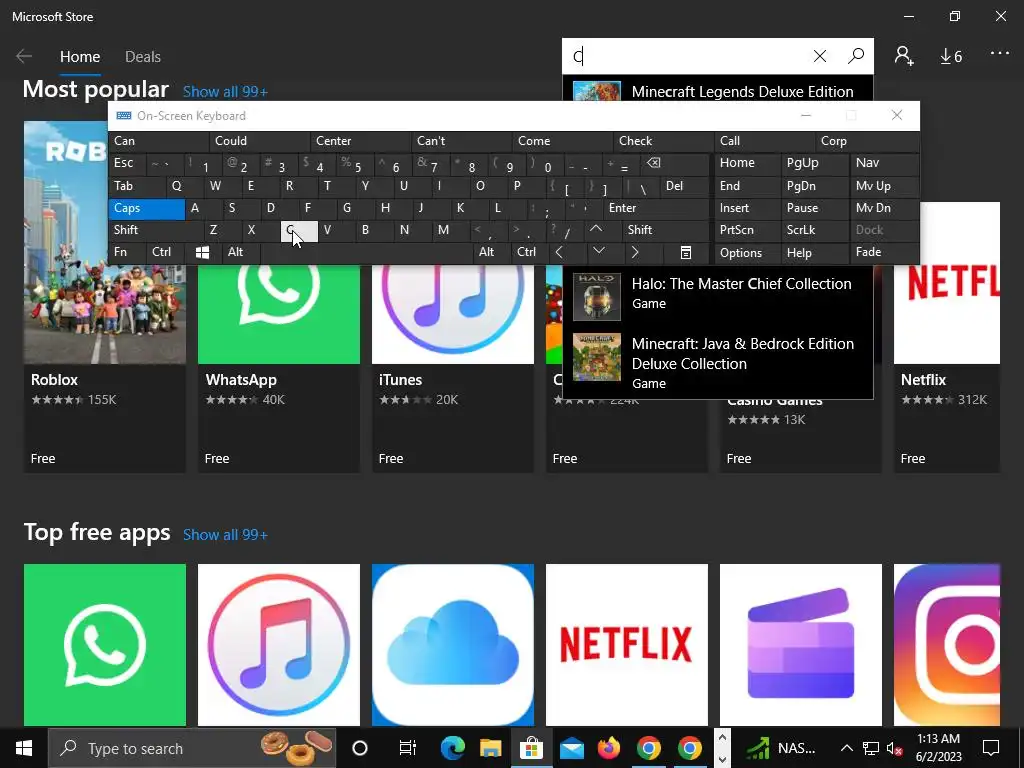The height and width of the screenshot is (768, 1024).
Task: Click the context menu key on keyboard
Action: (x=686, y=252)
